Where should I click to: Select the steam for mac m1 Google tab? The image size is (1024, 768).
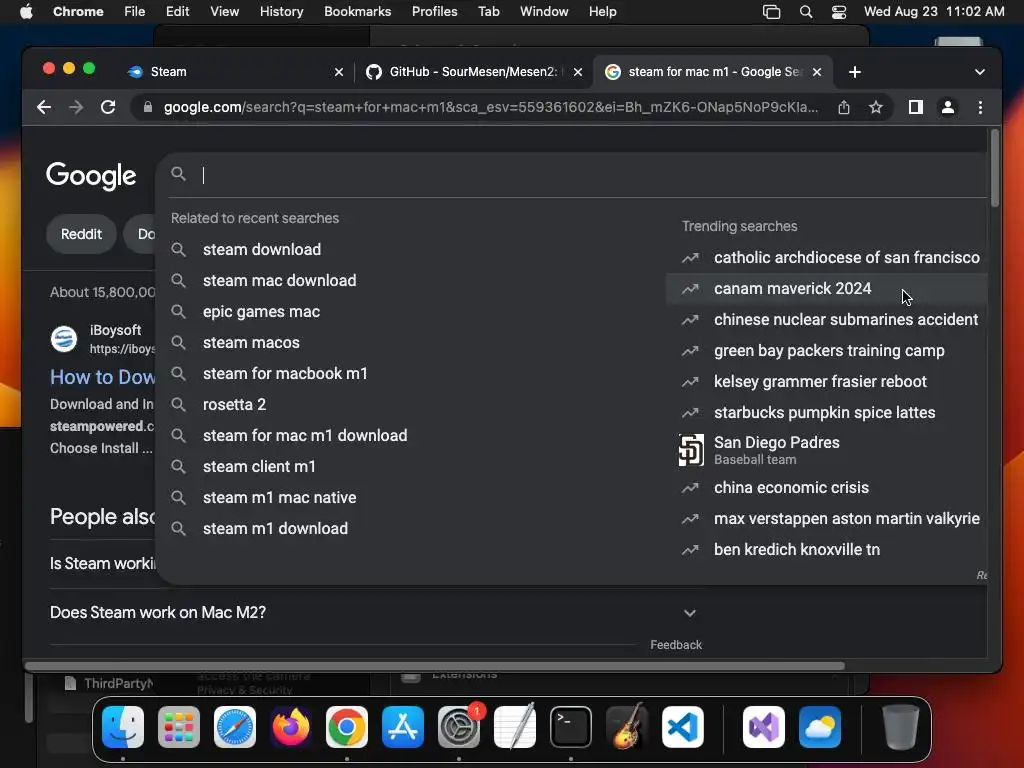pyautogui.click(x=712, y=72)
